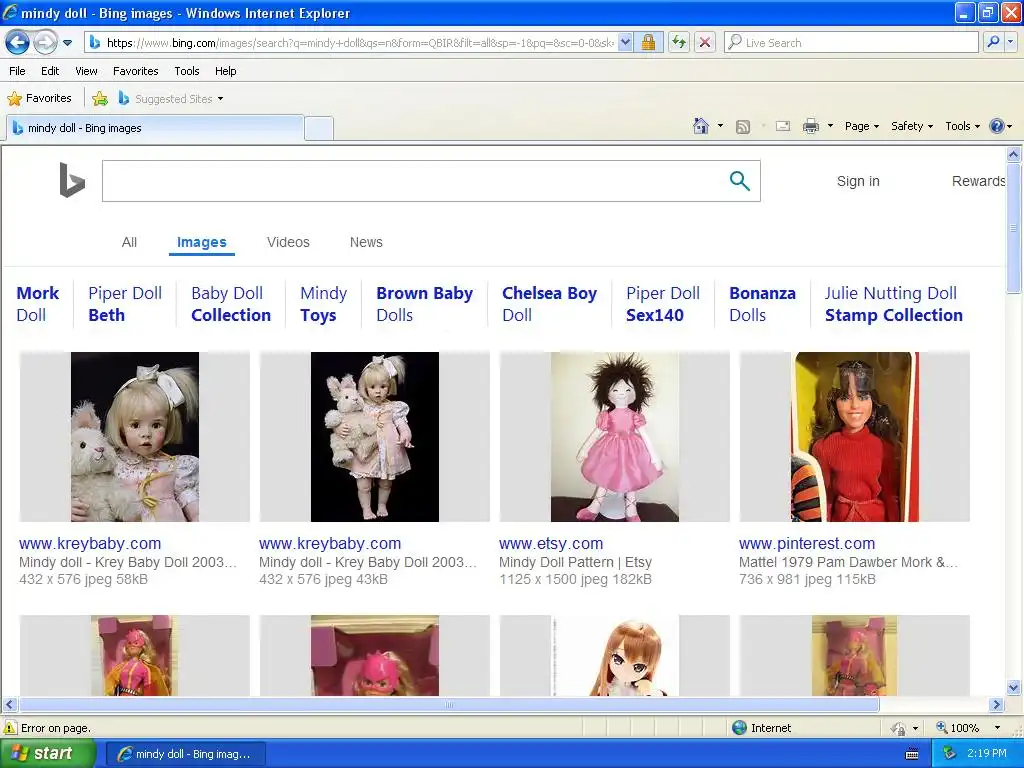Open Live Search provider options dropdown

[1010, 42]
